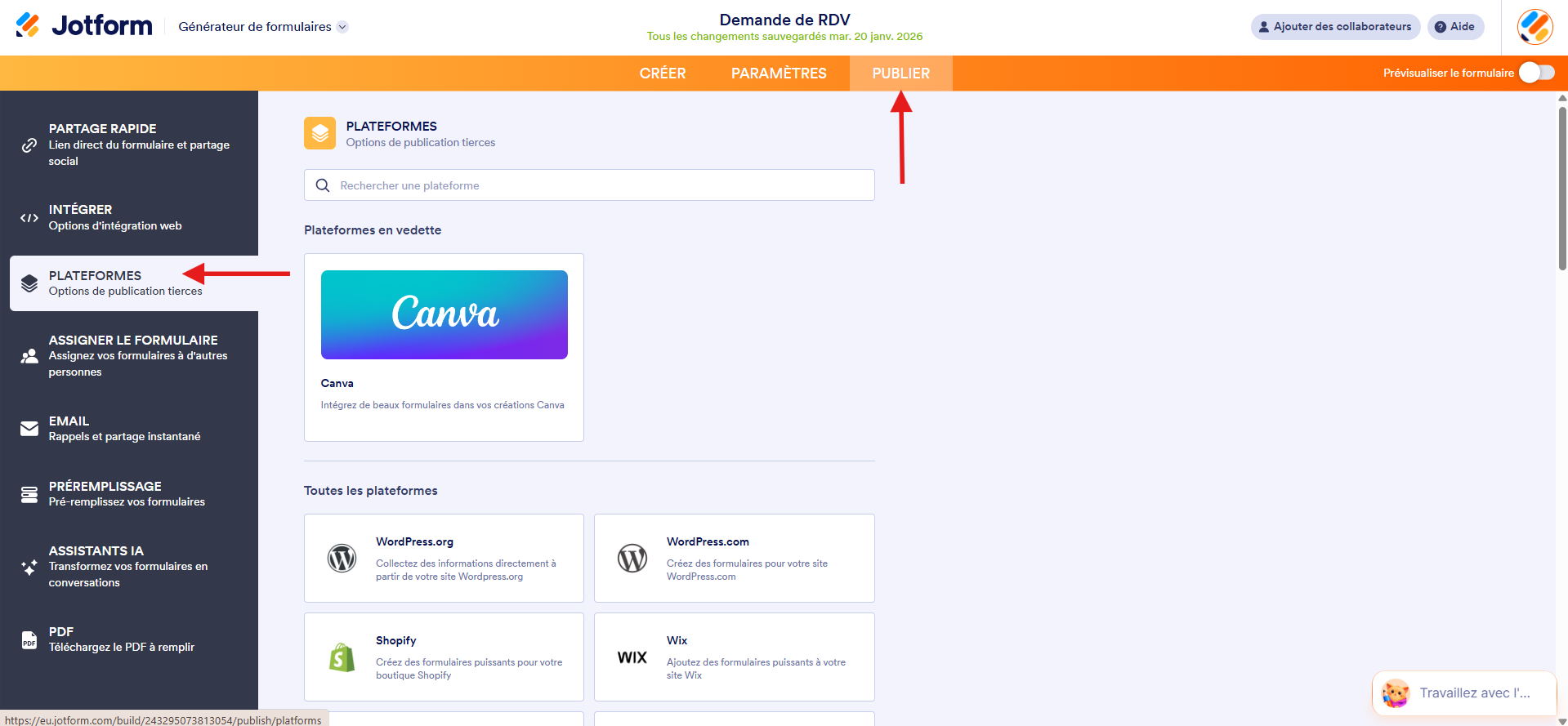The height and width of the screenshot is (726, 1568).
Task: Click the Travaillez avec l'IA chat button
Action: pyautogui.click(x=1464, y=693)
